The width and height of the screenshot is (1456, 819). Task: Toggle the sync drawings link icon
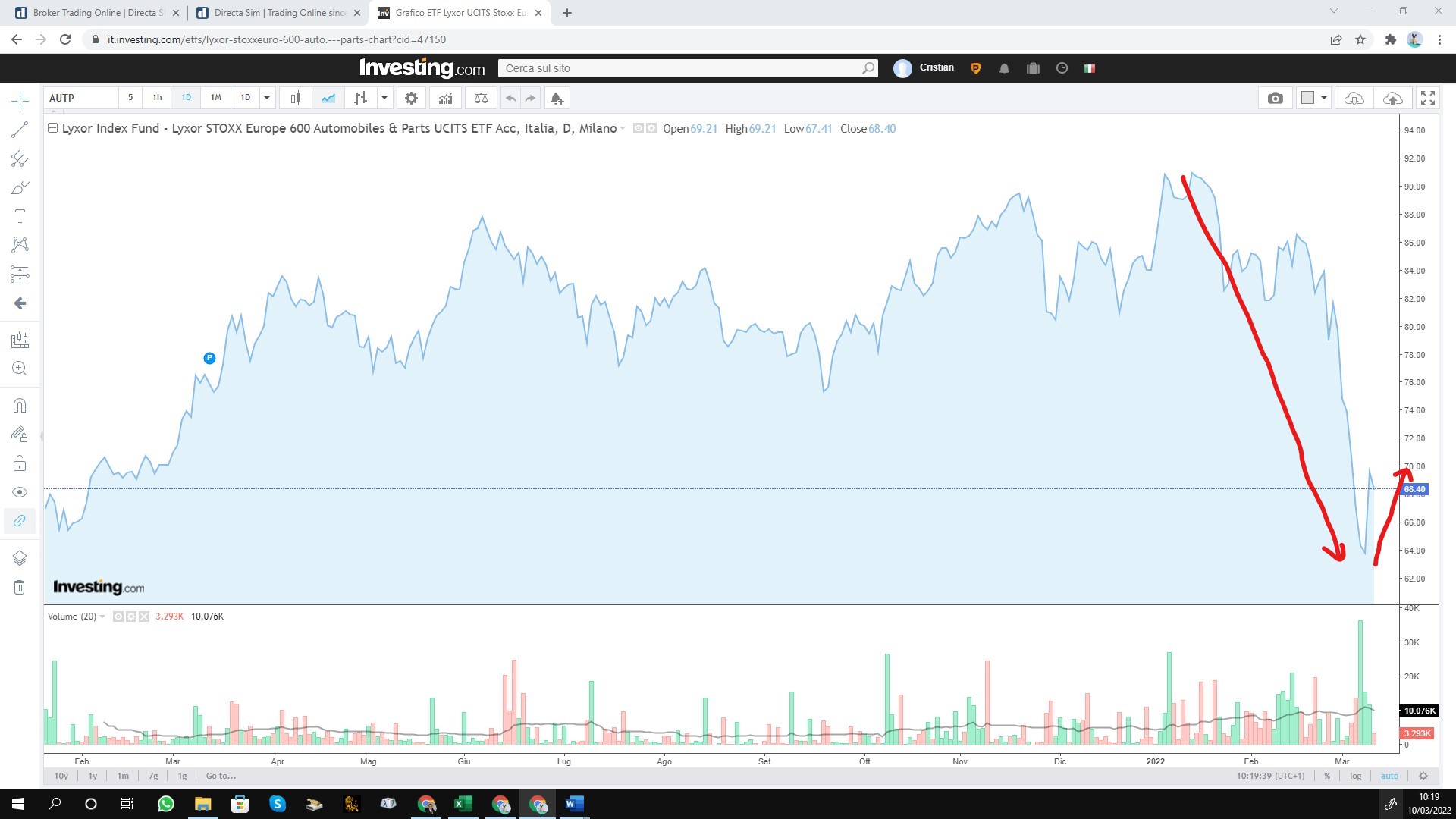pyautogui.click(x=20, y=521)
